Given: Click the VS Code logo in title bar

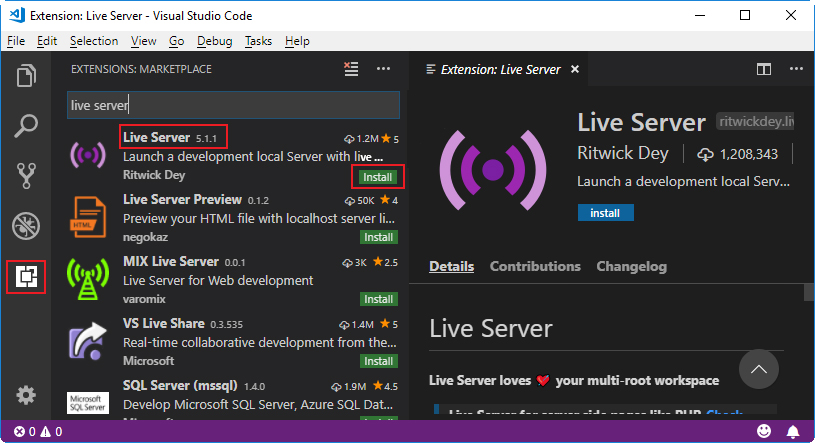Looking at the screenshot, I should [17, 15].
